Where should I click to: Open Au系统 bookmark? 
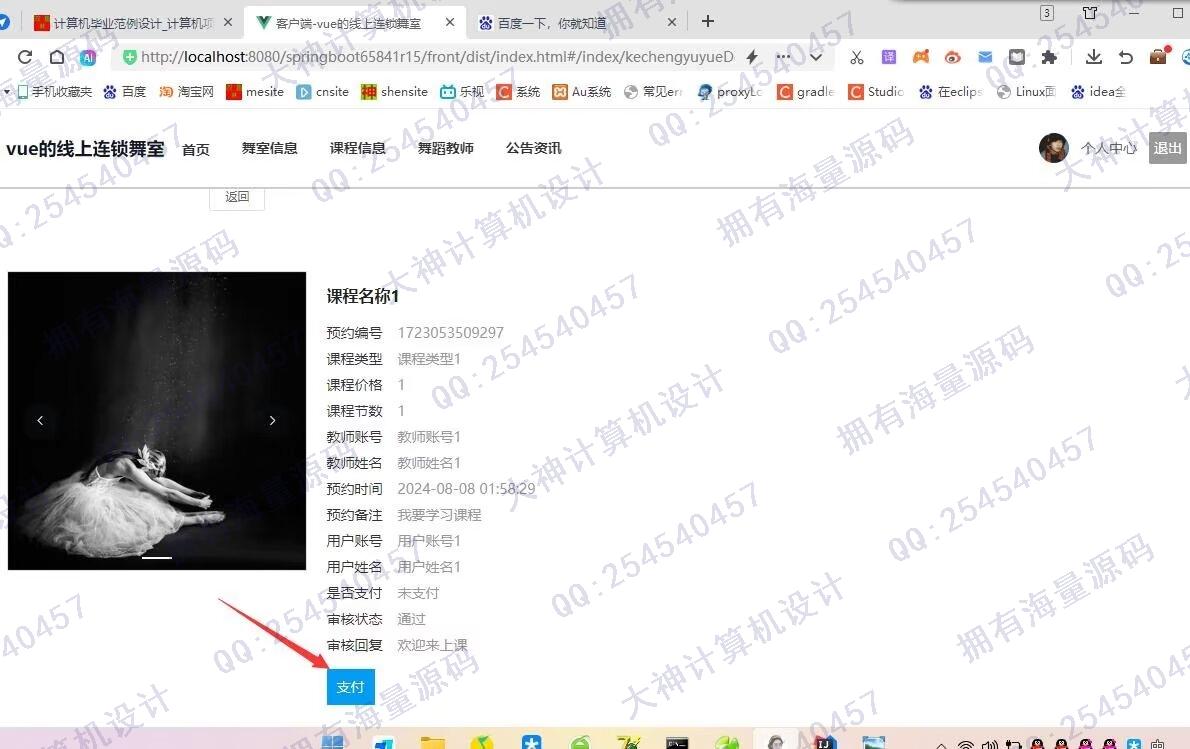tap(582, 92)
